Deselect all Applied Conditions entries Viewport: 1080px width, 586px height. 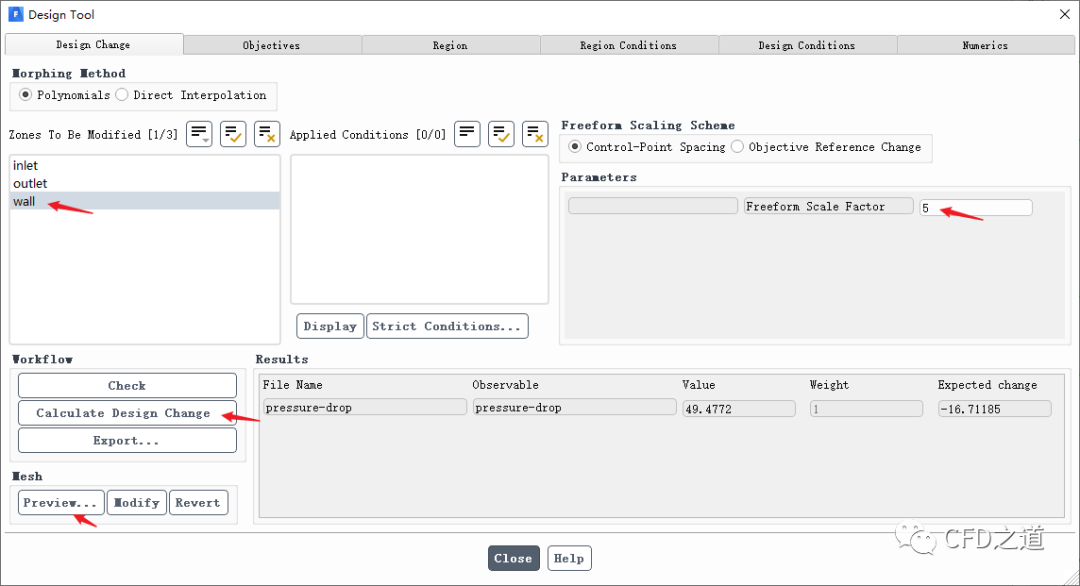(535, 134)
